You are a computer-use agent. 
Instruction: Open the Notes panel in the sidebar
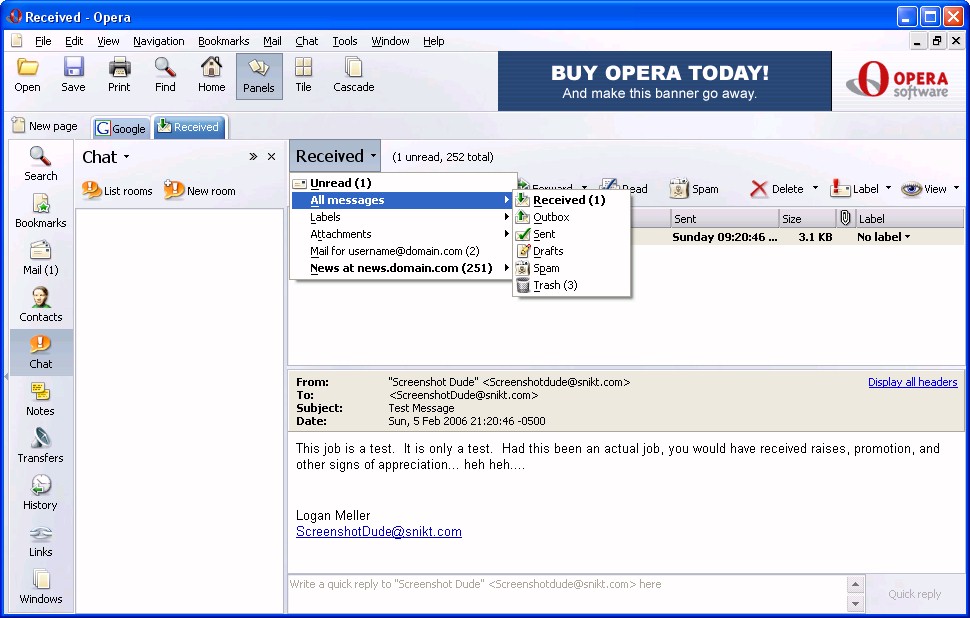40,399
